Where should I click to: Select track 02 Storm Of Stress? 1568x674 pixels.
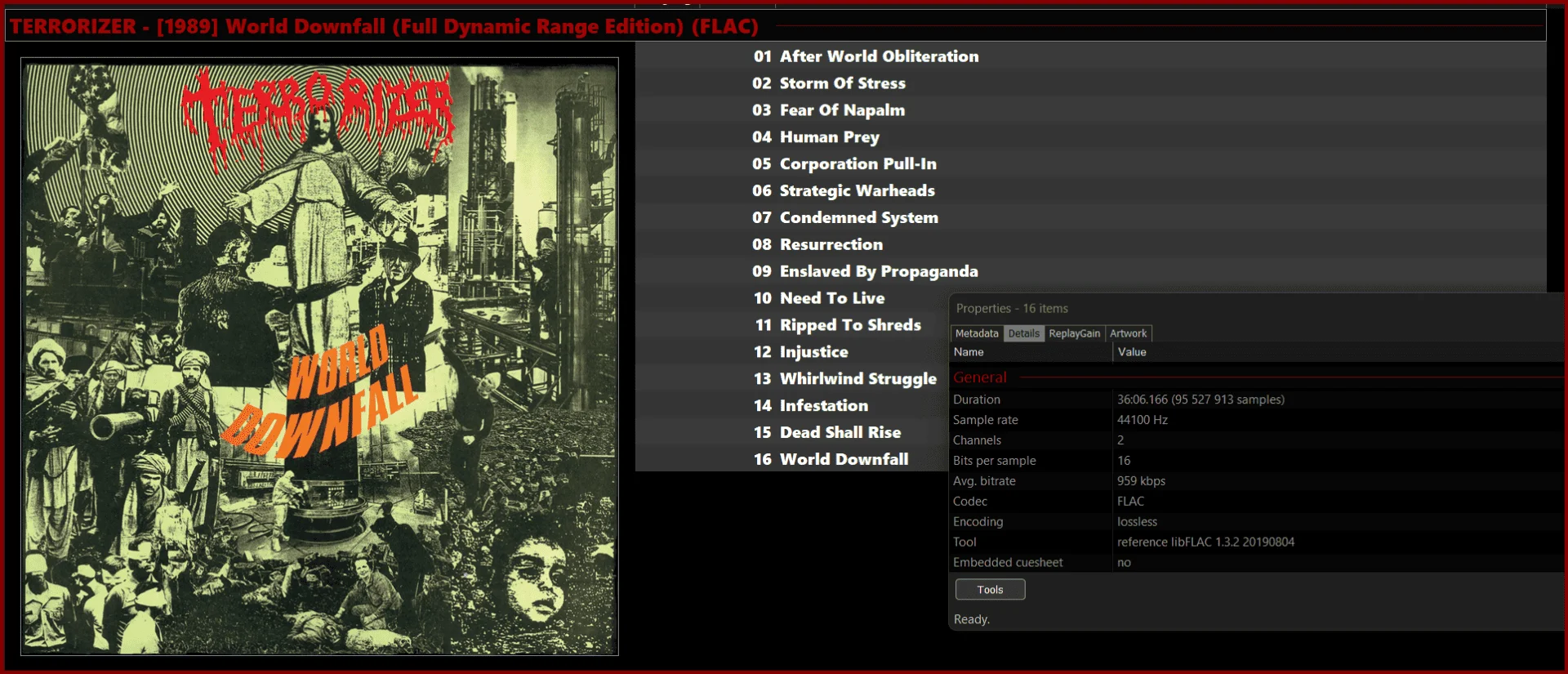[1090, 83]
